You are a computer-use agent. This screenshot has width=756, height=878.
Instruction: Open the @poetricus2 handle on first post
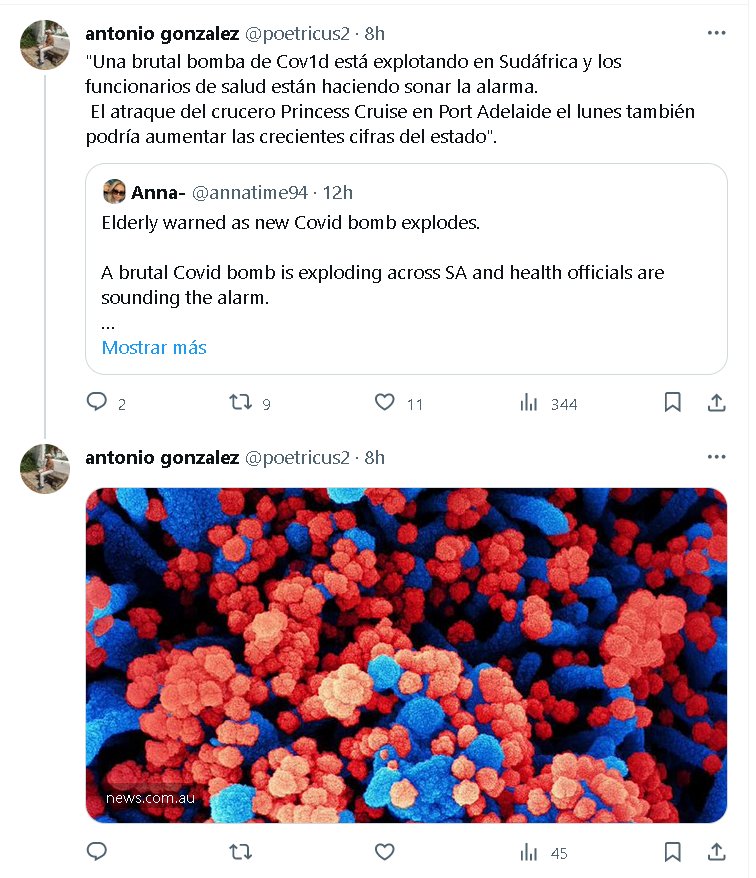pyautogui.click(x=297, y=34)
